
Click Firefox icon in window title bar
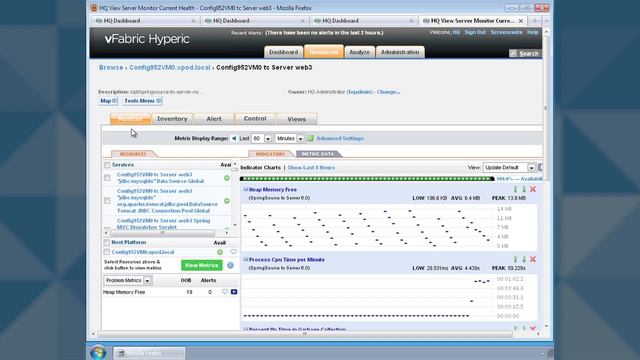94,8
